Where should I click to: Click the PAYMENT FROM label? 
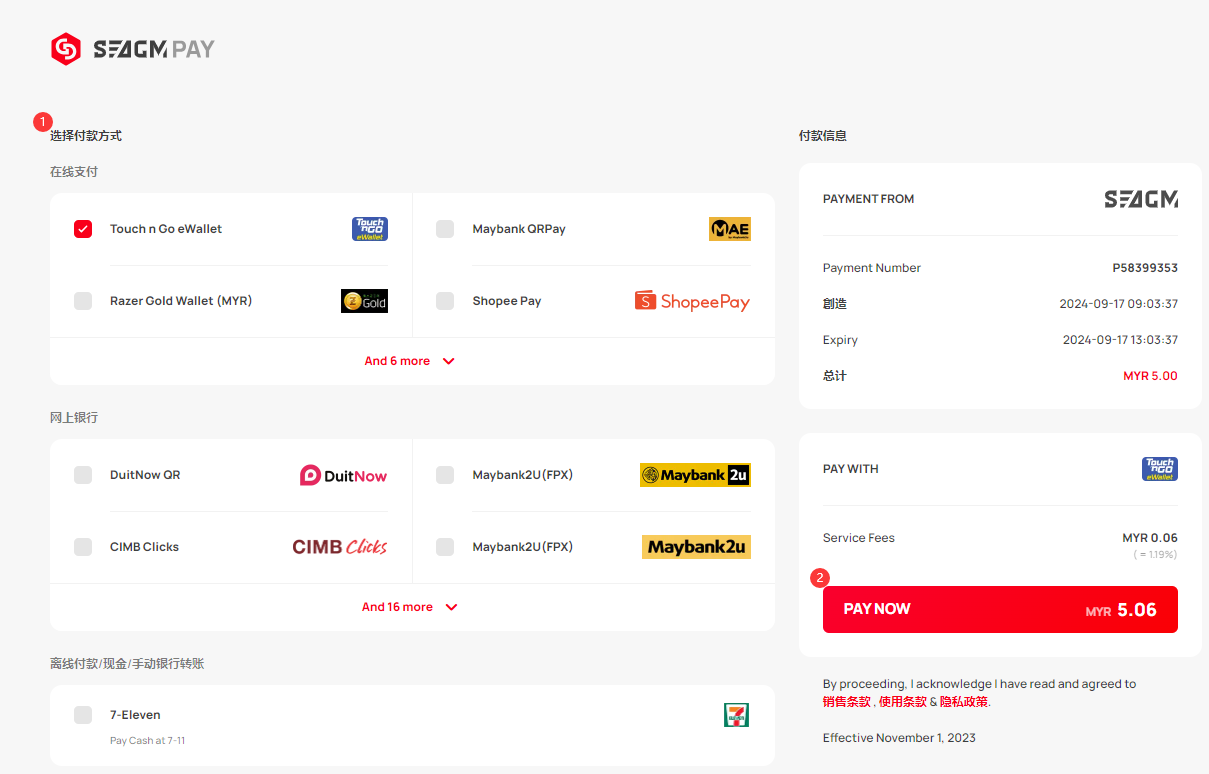[x=868, y=199]
